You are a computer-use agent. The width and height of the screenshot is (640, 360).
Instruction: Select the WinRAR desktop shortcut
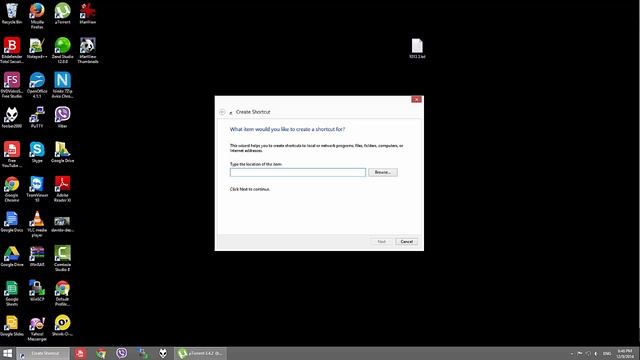click(37, 256)
